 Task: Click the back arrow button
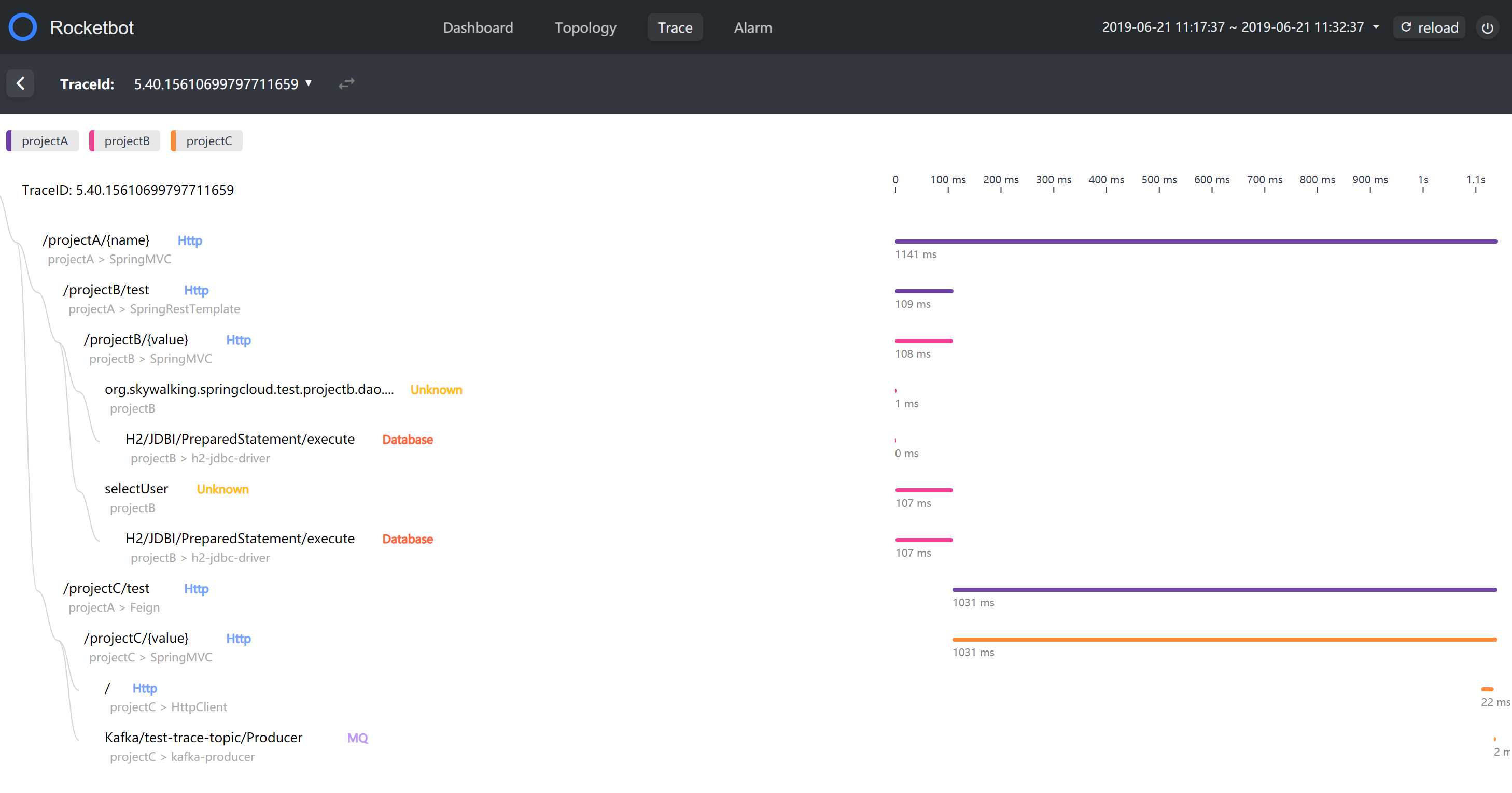[x=21, y=83]
